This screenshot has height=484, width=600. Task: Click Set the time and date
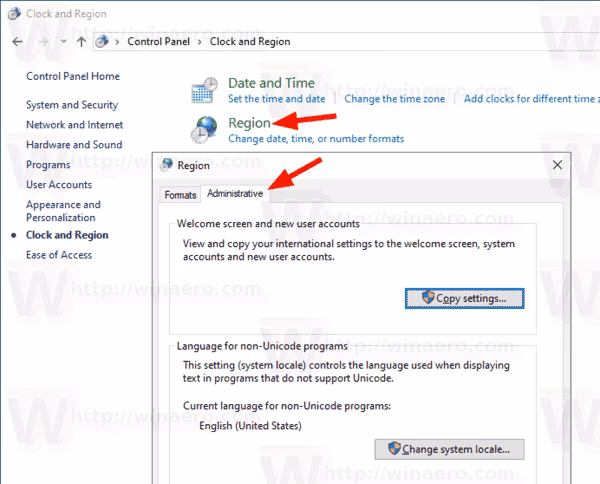click(x=277, y=99)
